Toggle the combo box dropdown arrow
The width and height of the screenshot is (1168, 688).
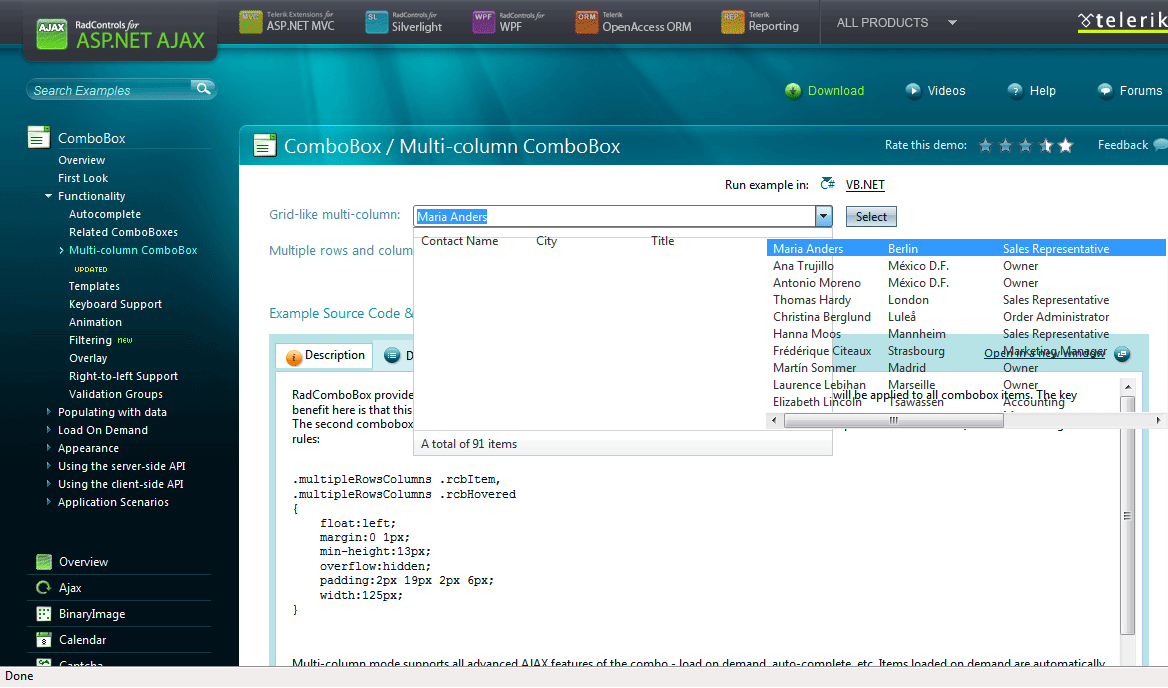[823, 216]
